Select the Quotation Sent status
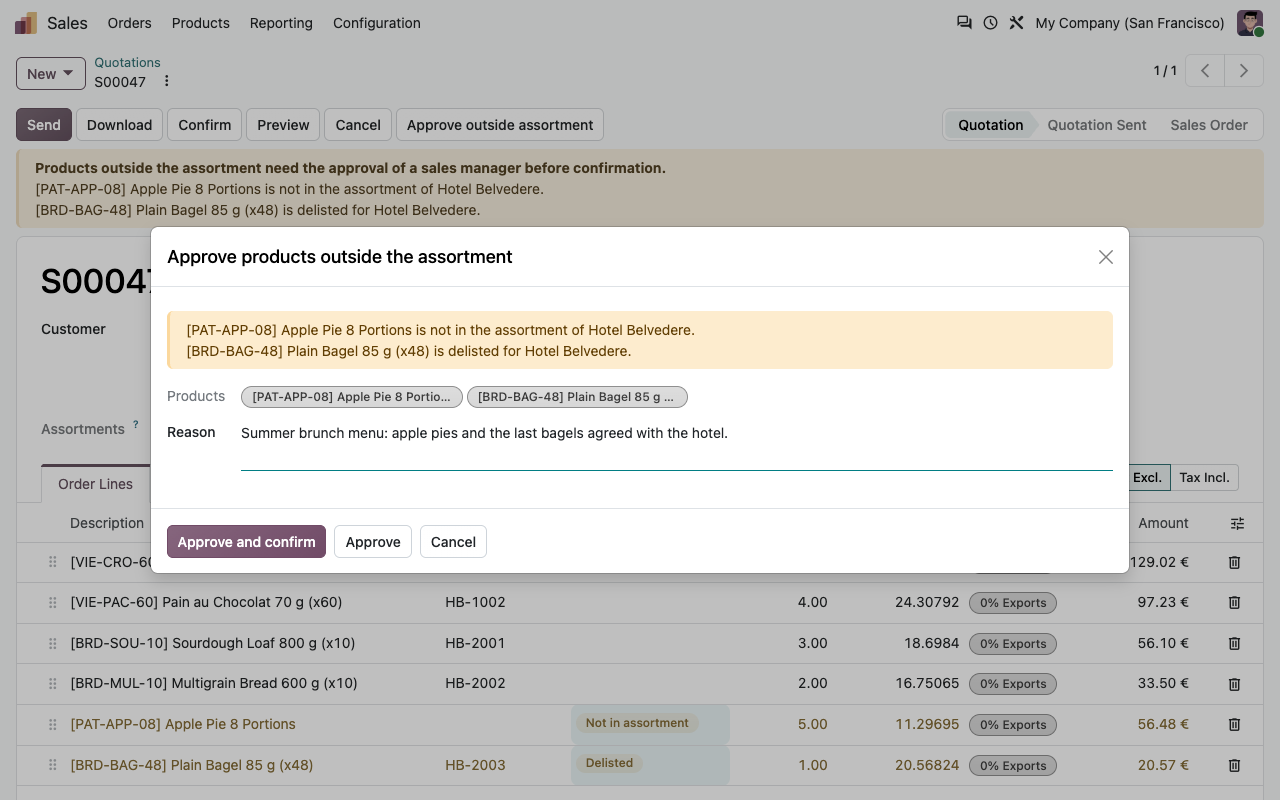 pos(1097,125)
